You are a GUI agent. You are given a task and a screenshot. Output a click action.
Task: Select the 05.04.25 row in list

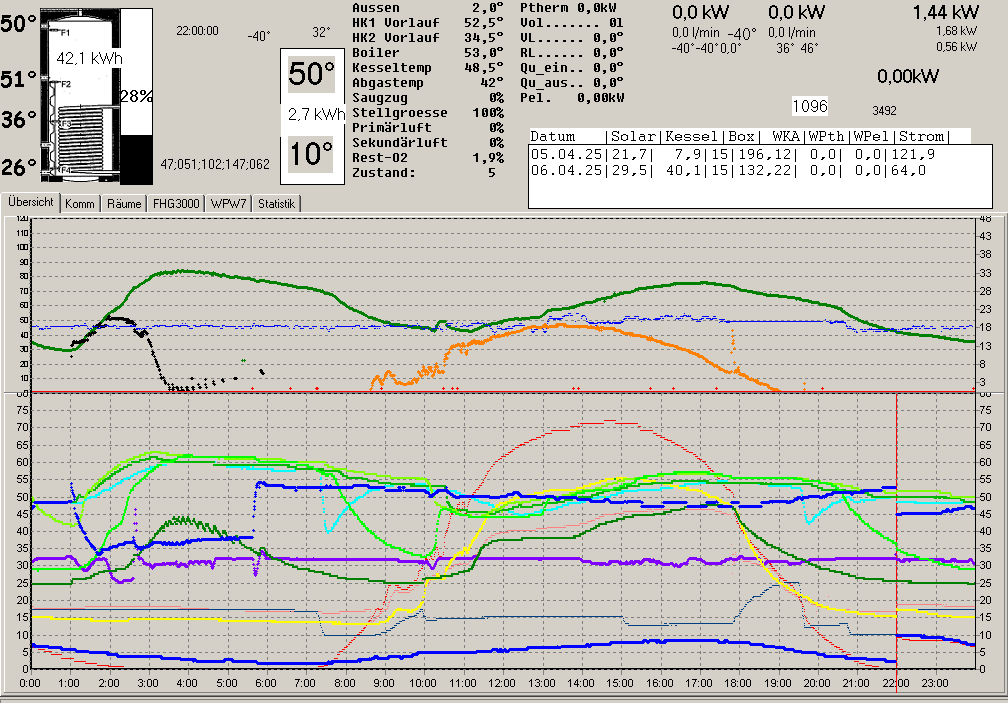[740, 153]
